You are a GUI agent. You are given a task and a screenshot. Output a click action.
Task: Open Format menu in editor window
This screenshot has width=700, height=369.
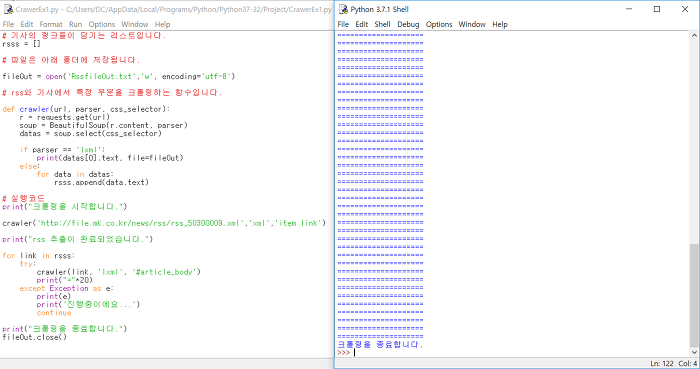(51, 24)
